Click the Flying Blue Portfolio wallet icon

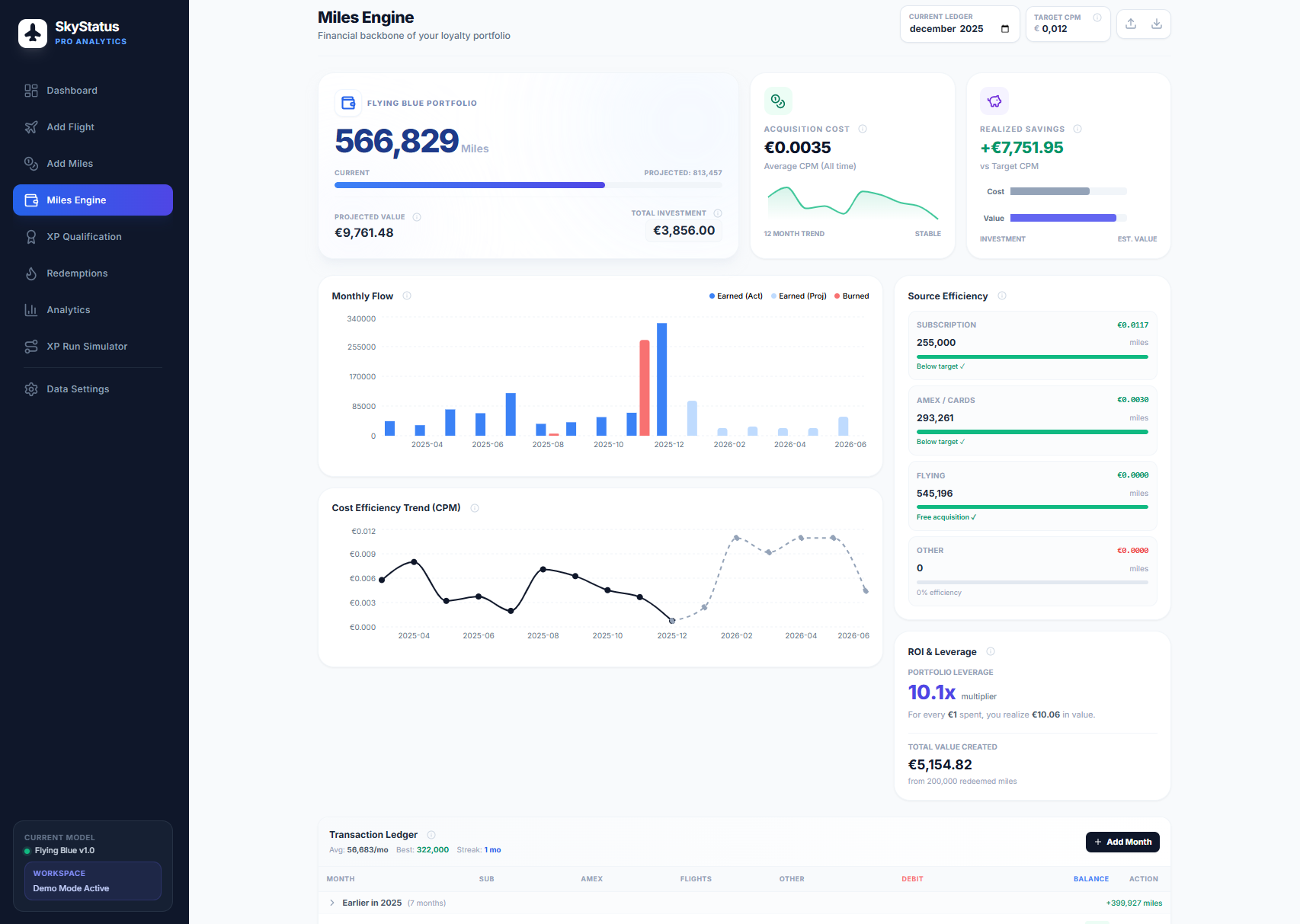pos(348,103)
